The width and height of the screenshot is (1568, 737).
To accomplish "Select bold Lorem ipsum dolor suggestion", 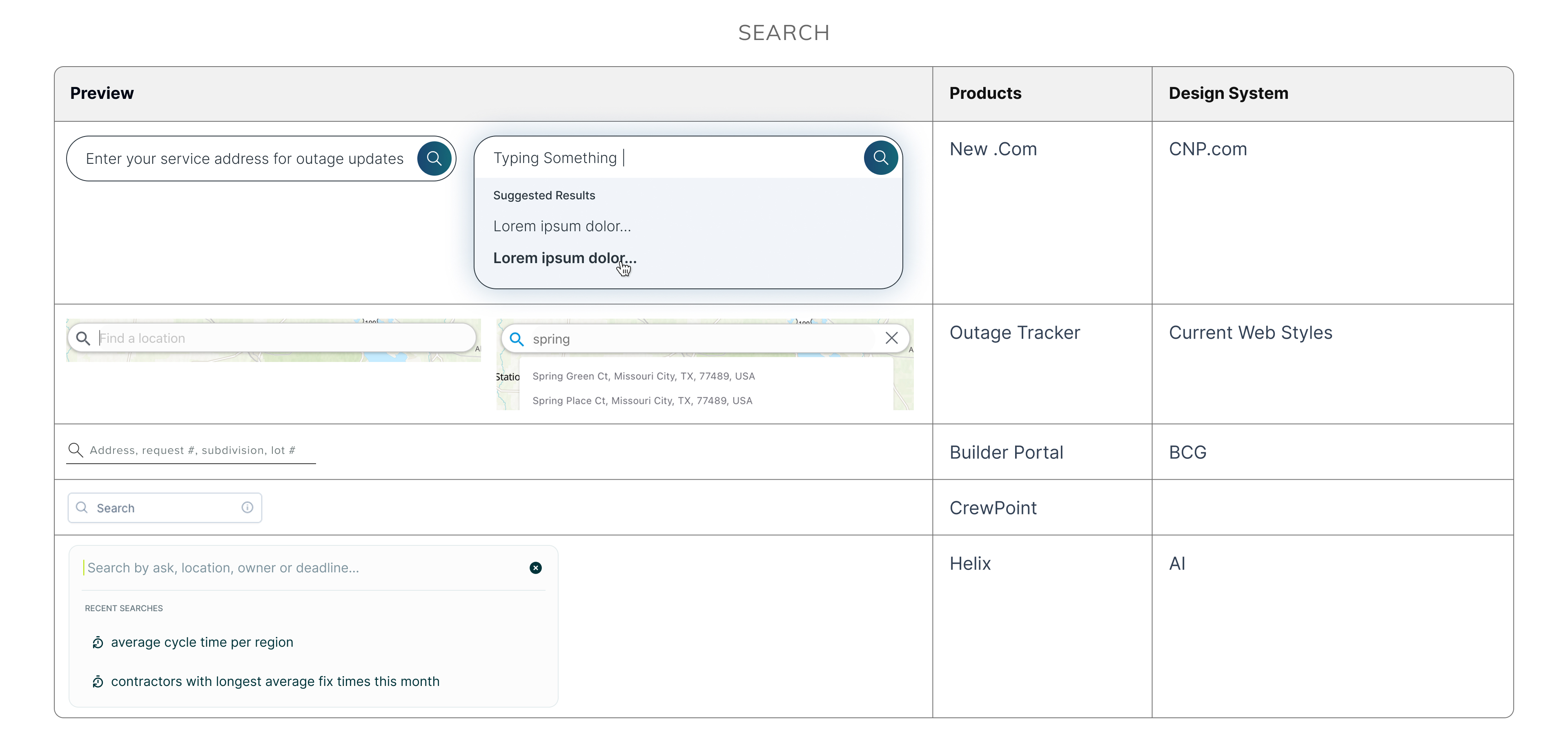I will pyautogui.click(x=565, y=258).
